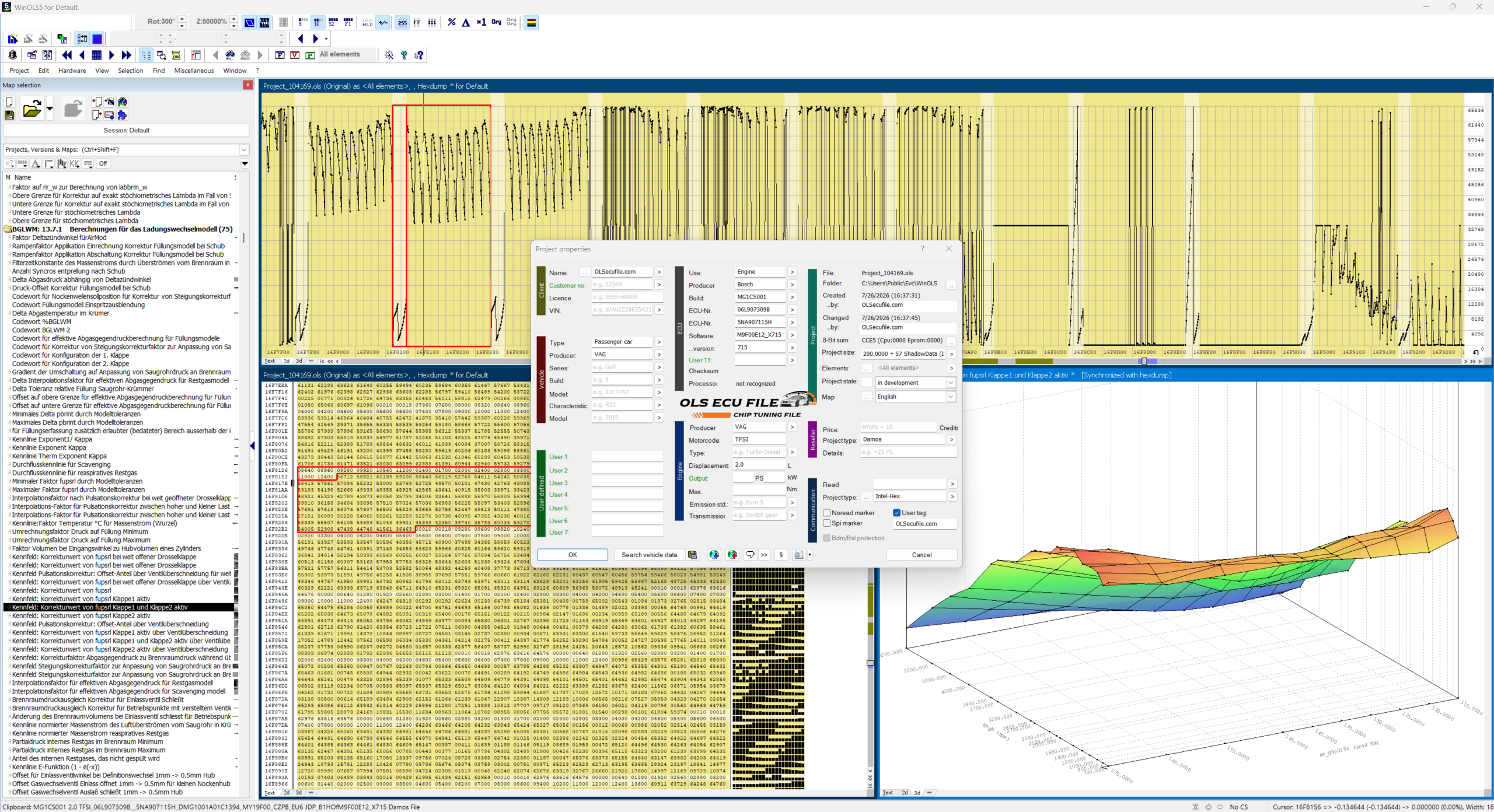Open the Project state dropdown
Viewport: 1494px width, 812px height.
(x=951, y=383)
